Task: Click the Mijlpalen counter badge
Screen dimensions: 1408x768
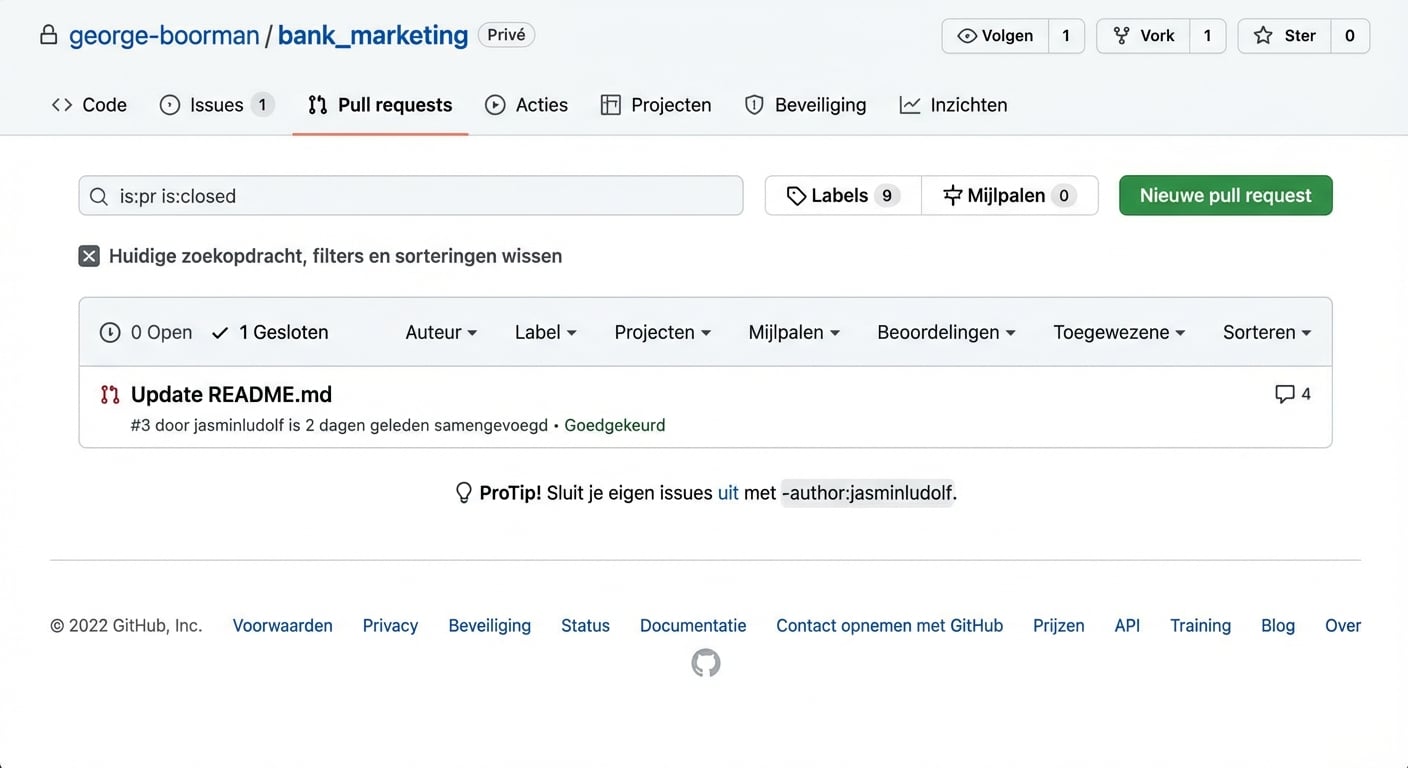Action: click(x=1063, y=195)
